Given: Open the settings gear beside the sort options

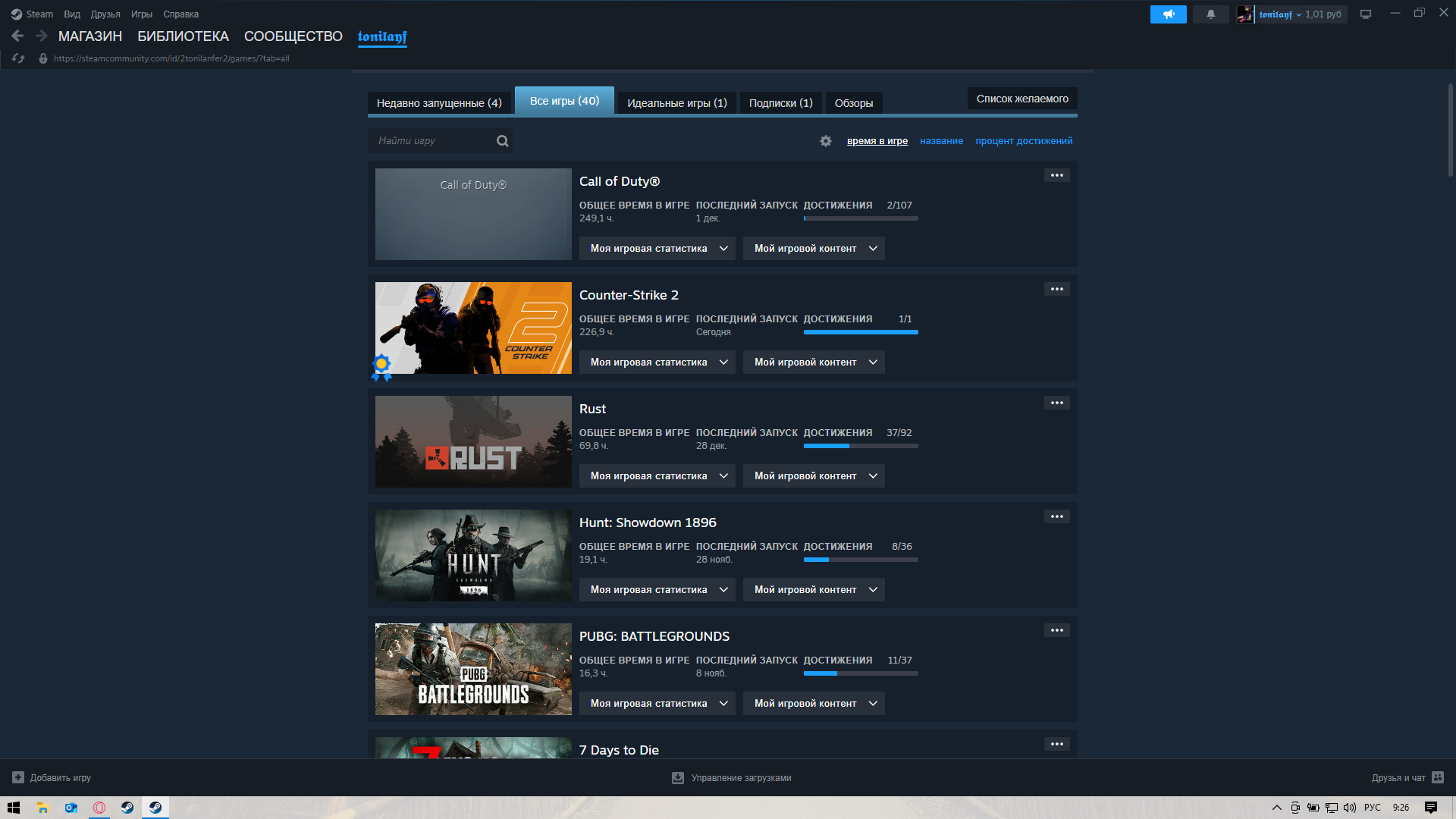Looking at the screenshot, I should click(826, 141).
